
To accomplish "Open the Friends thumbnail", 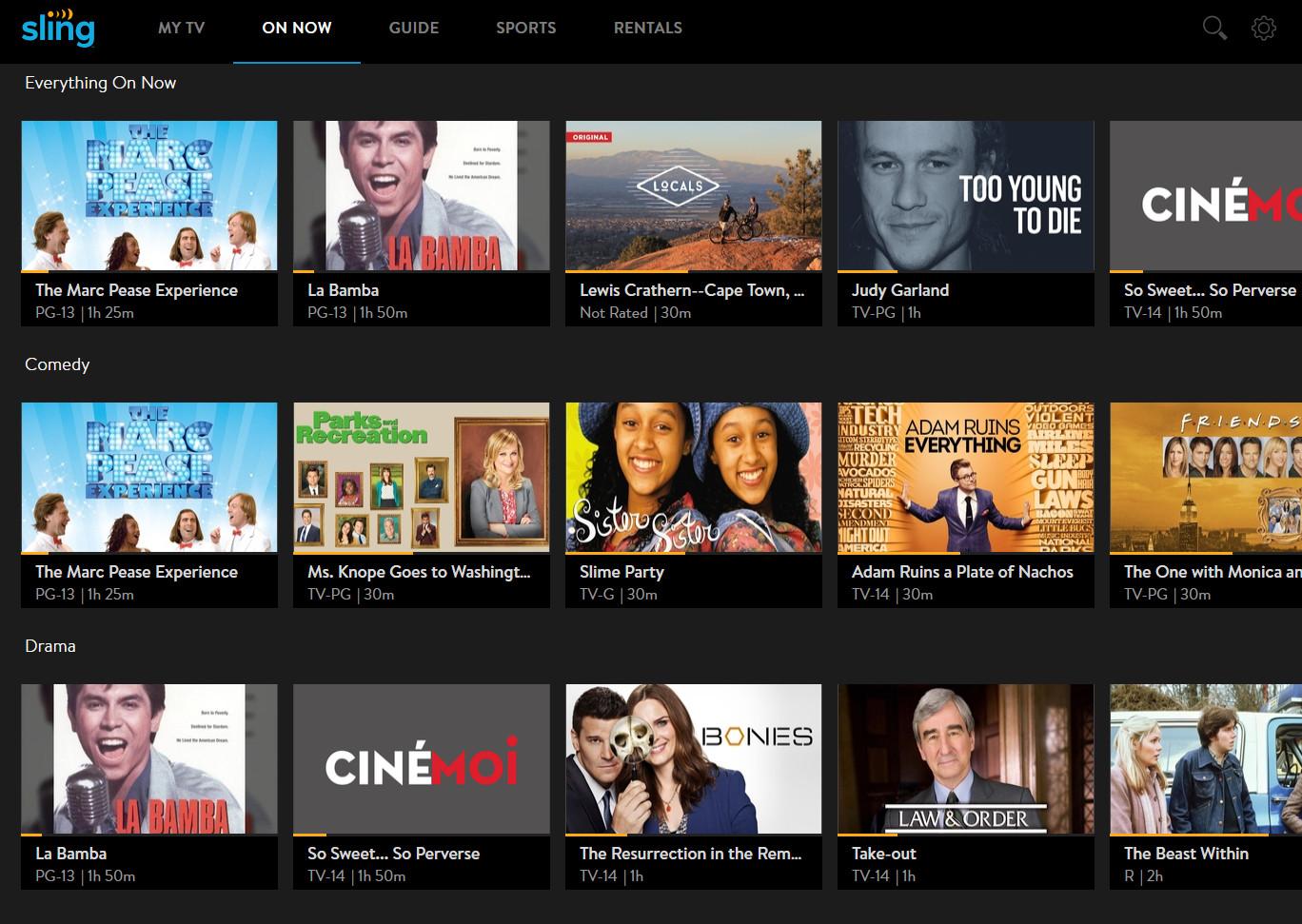I will point(1206,478).
